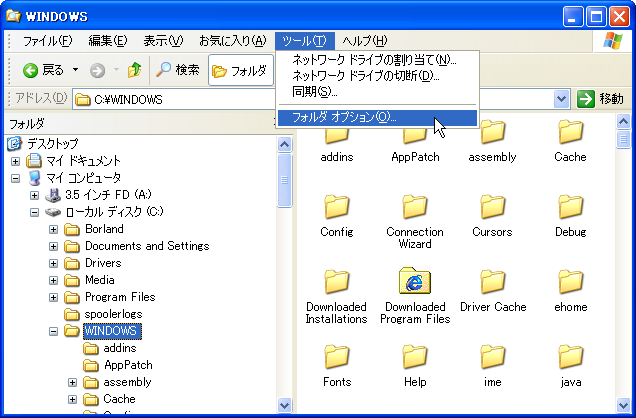636x418 pixels.
Task: Collapse the WINDOWS tree node
Action: point(54,330)
